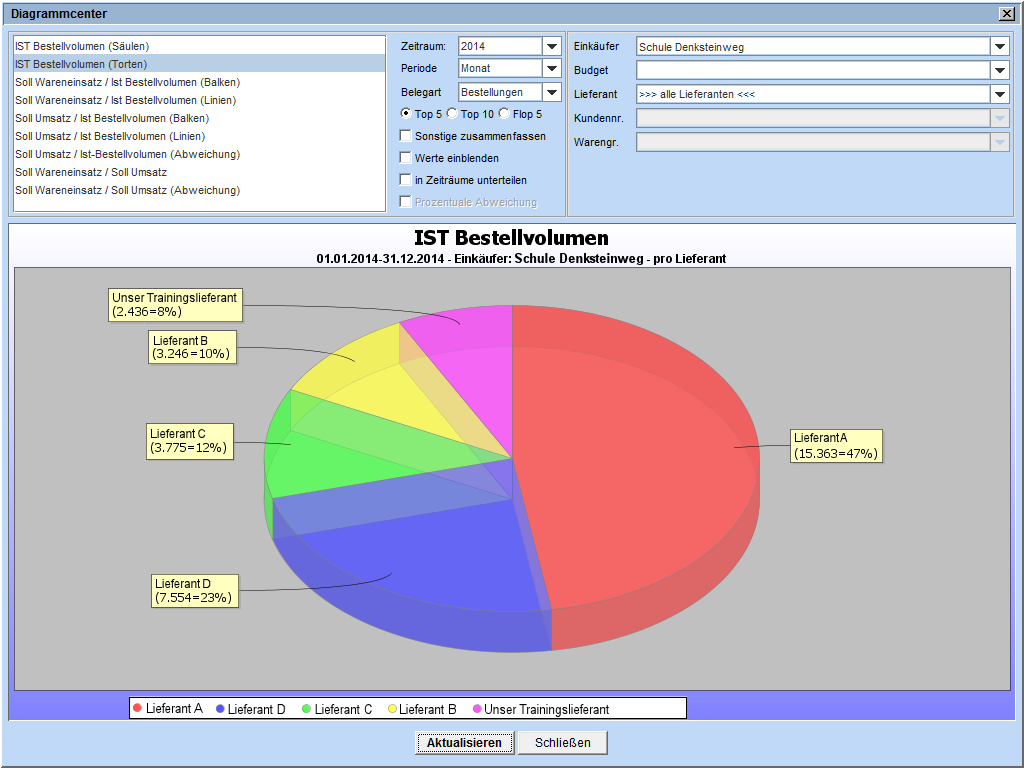Image resolution: width=1024 pixels, height=768 pixels.
Task: Expand the Einkäufer combo box
Action: (1000, 47)
